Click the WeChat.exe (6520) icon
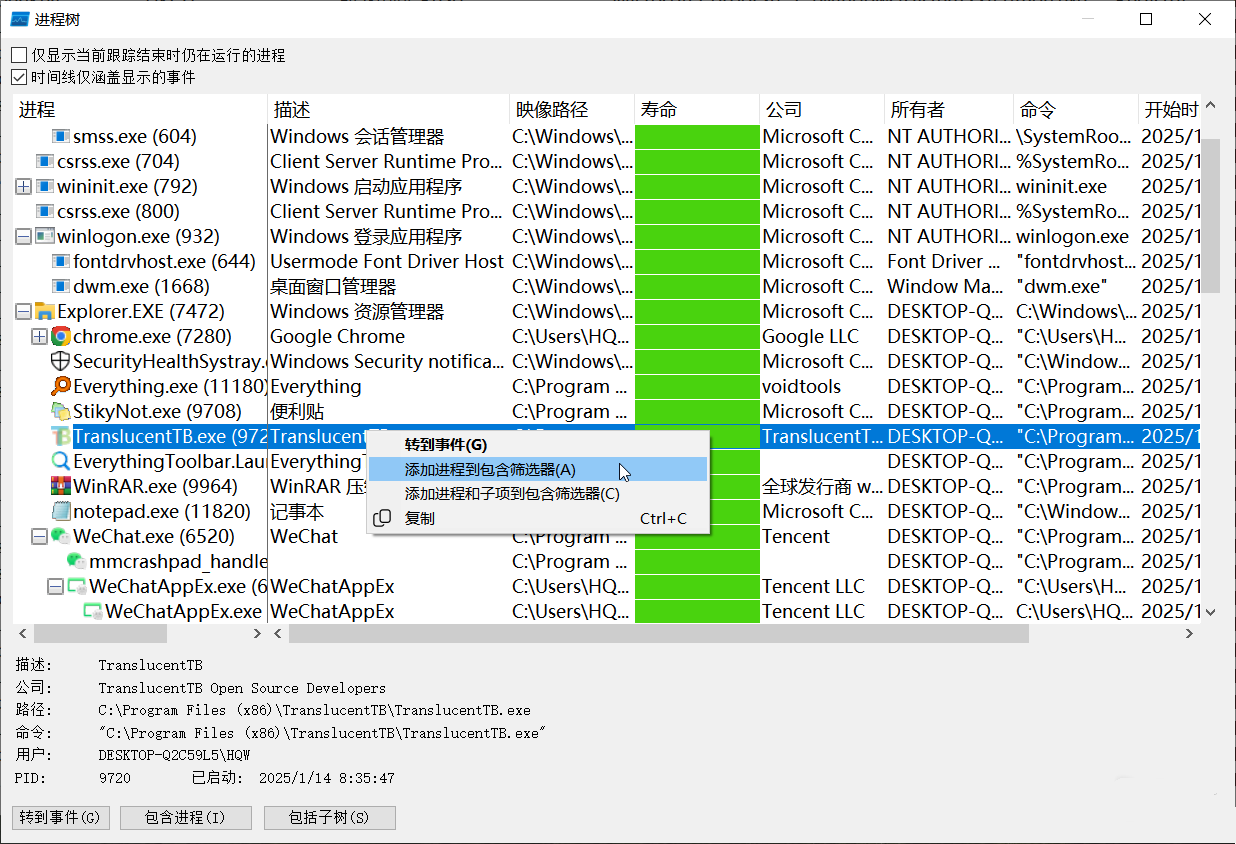This screenshot has width=1236, height=844. pyautogui.click(x=60, y=536)
